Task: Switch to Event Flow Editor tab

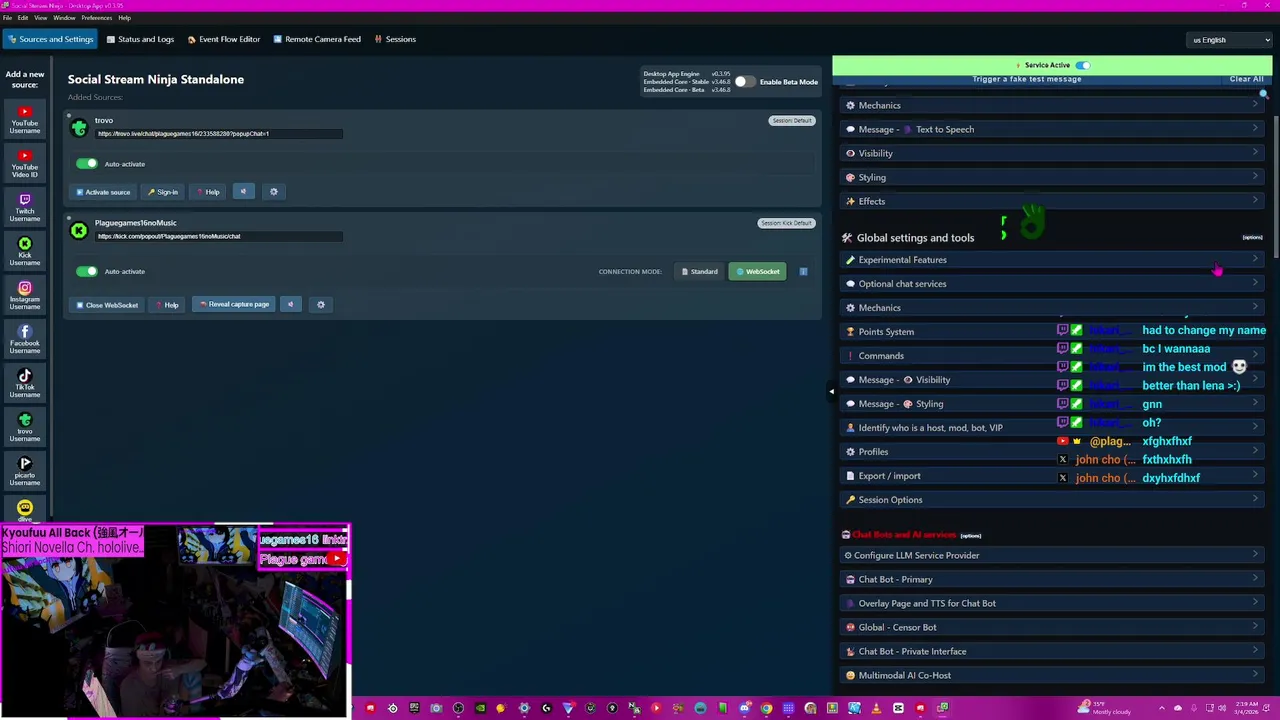Action: pyautogui.click(x=224, y=39)
